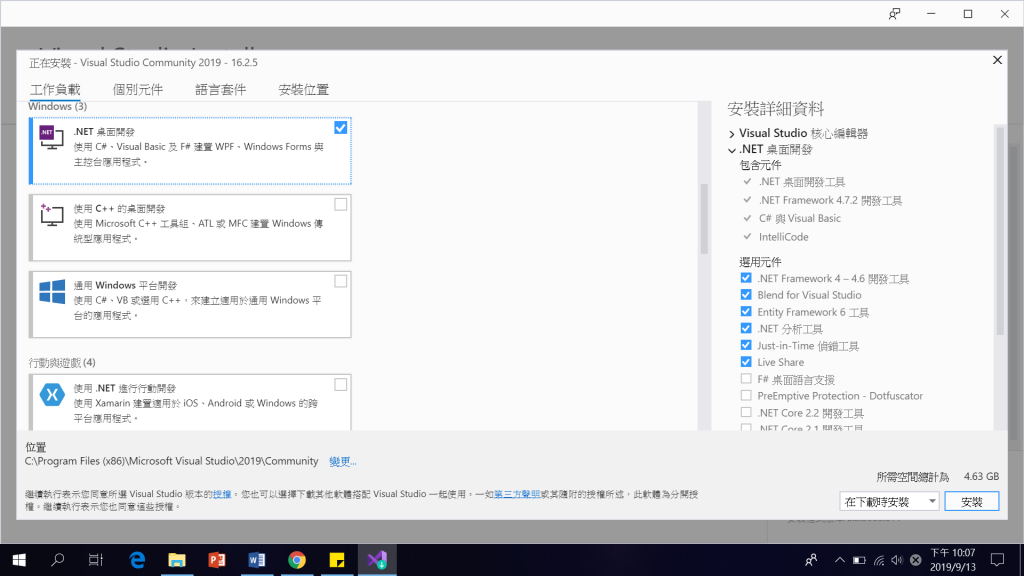This screenshot has height=576, width=1024.
Task: Click the 變更... location link
Action: pyautogui.click(x=343, y=462)
